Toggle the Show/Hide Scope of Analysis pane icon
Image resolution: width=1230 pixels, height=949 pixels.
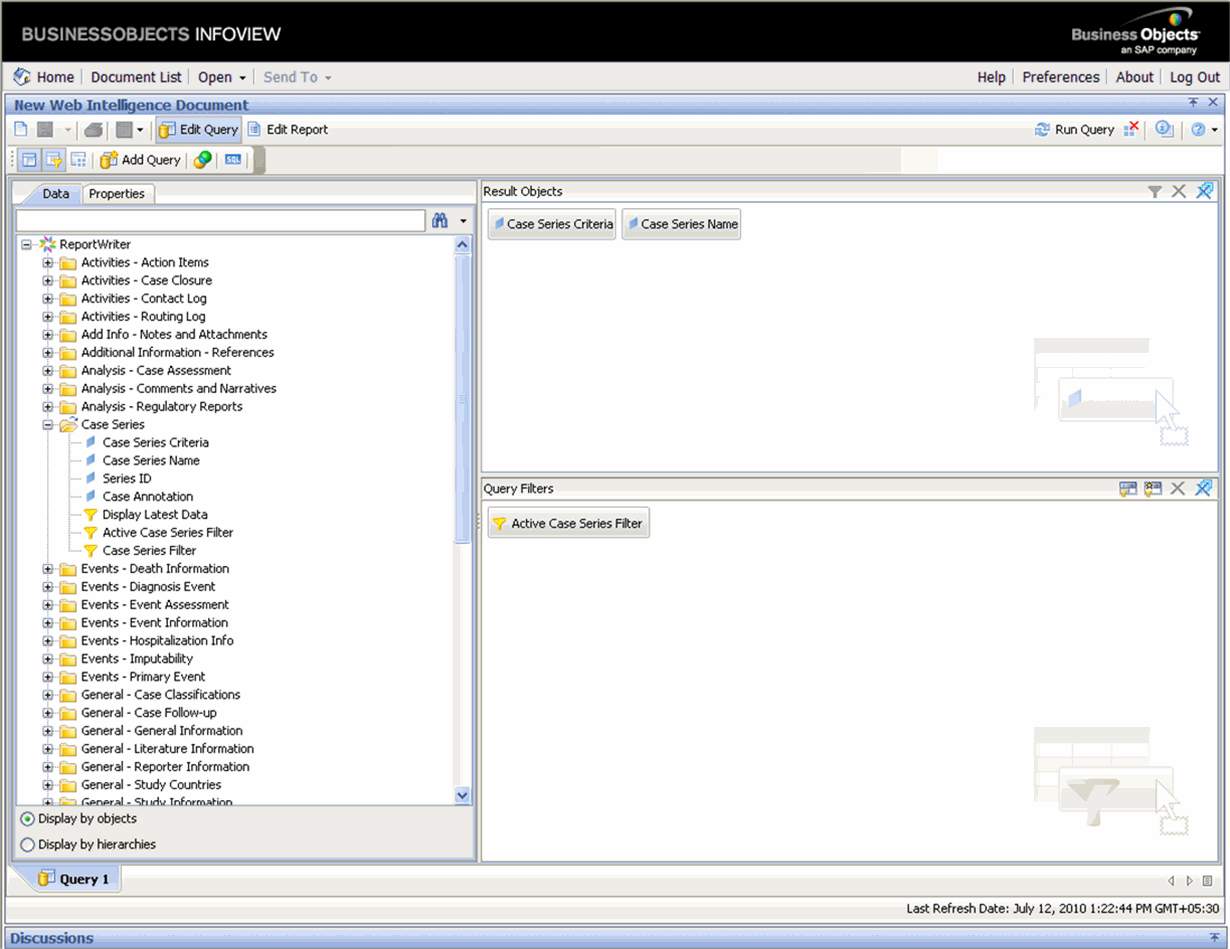[78, 160]
